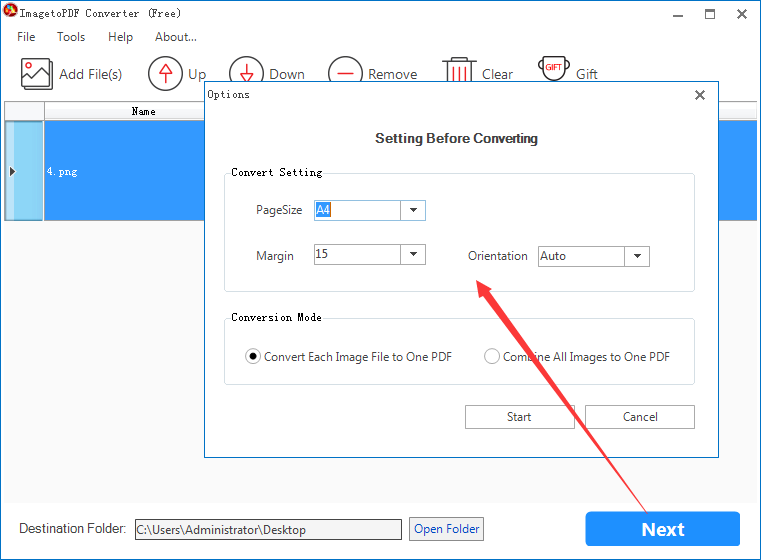Click the Remove toolbar label

393,74
